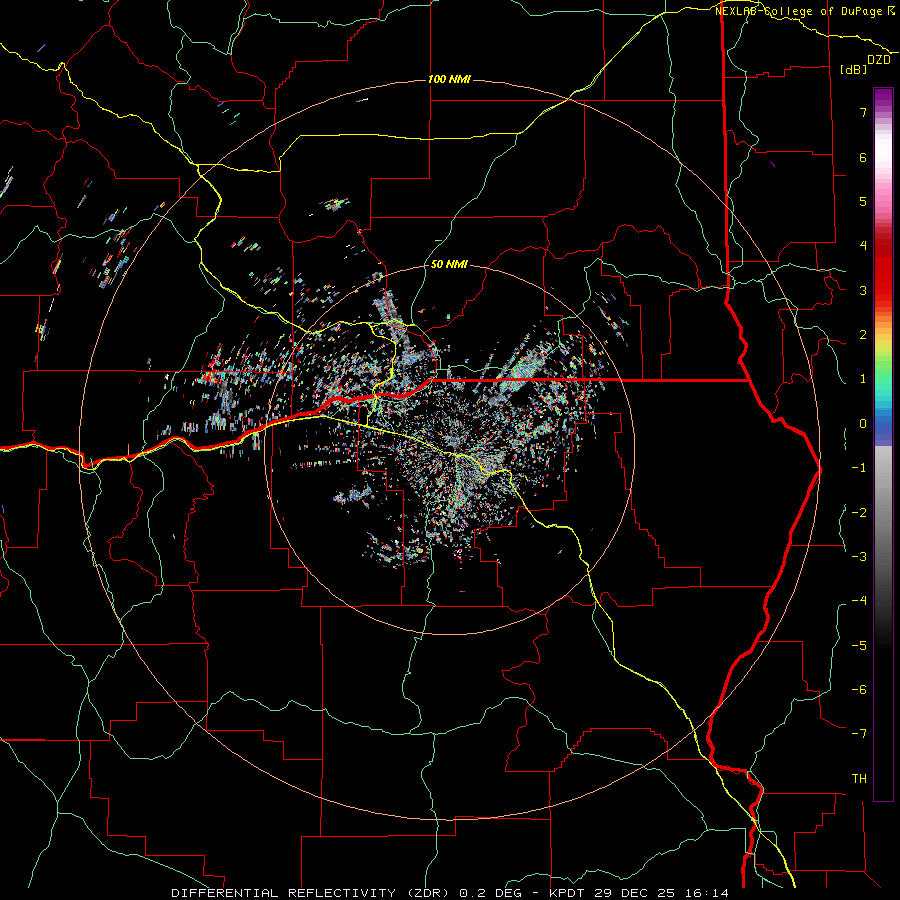The image size is (900, 900).
Task: Select the 6 value on color scale
Action: [863, 157]
